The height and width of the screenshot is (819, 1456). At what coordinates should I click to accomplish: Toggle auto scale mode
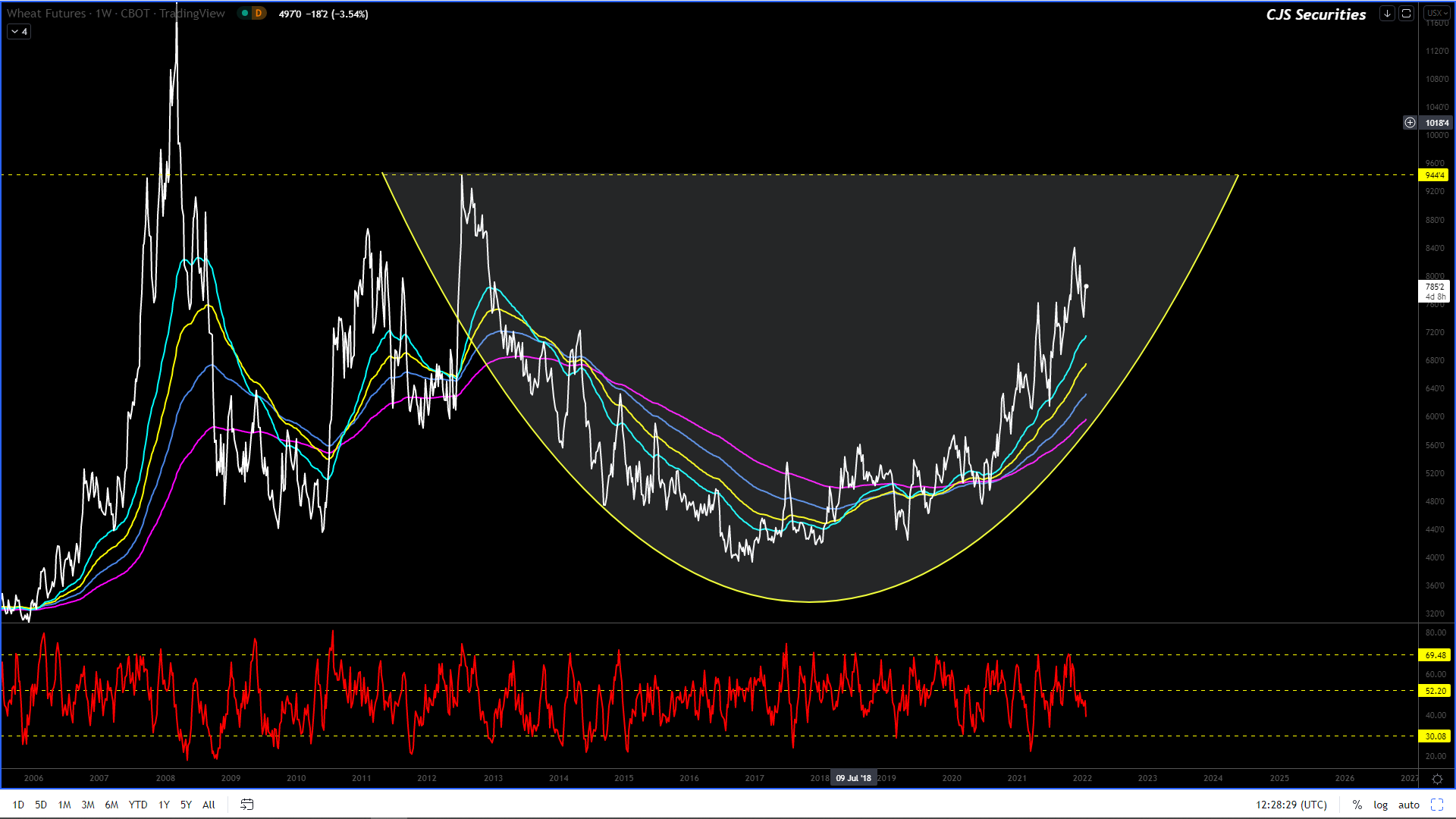1408,805
